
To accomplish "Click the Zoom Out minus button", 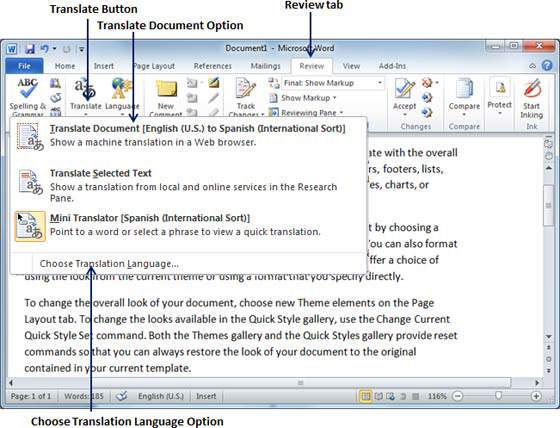I will (458, 396).
